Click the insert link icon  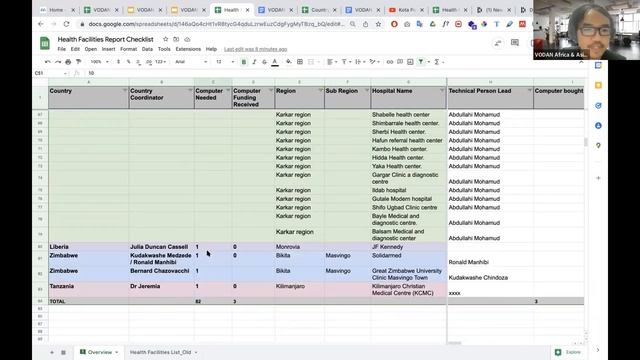[x=390, y=62]
